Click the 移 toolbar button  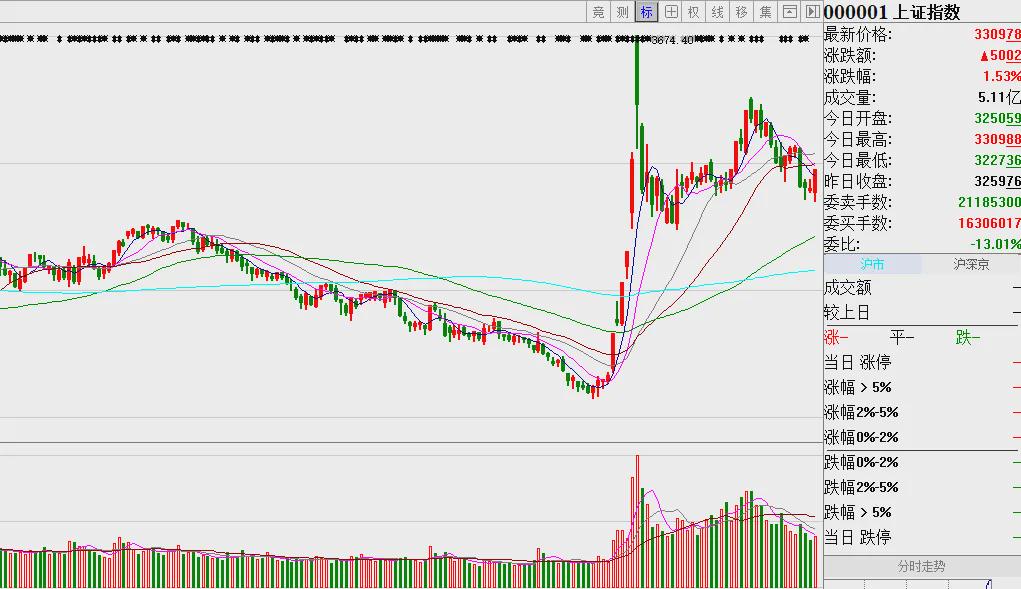coord(742,12)
